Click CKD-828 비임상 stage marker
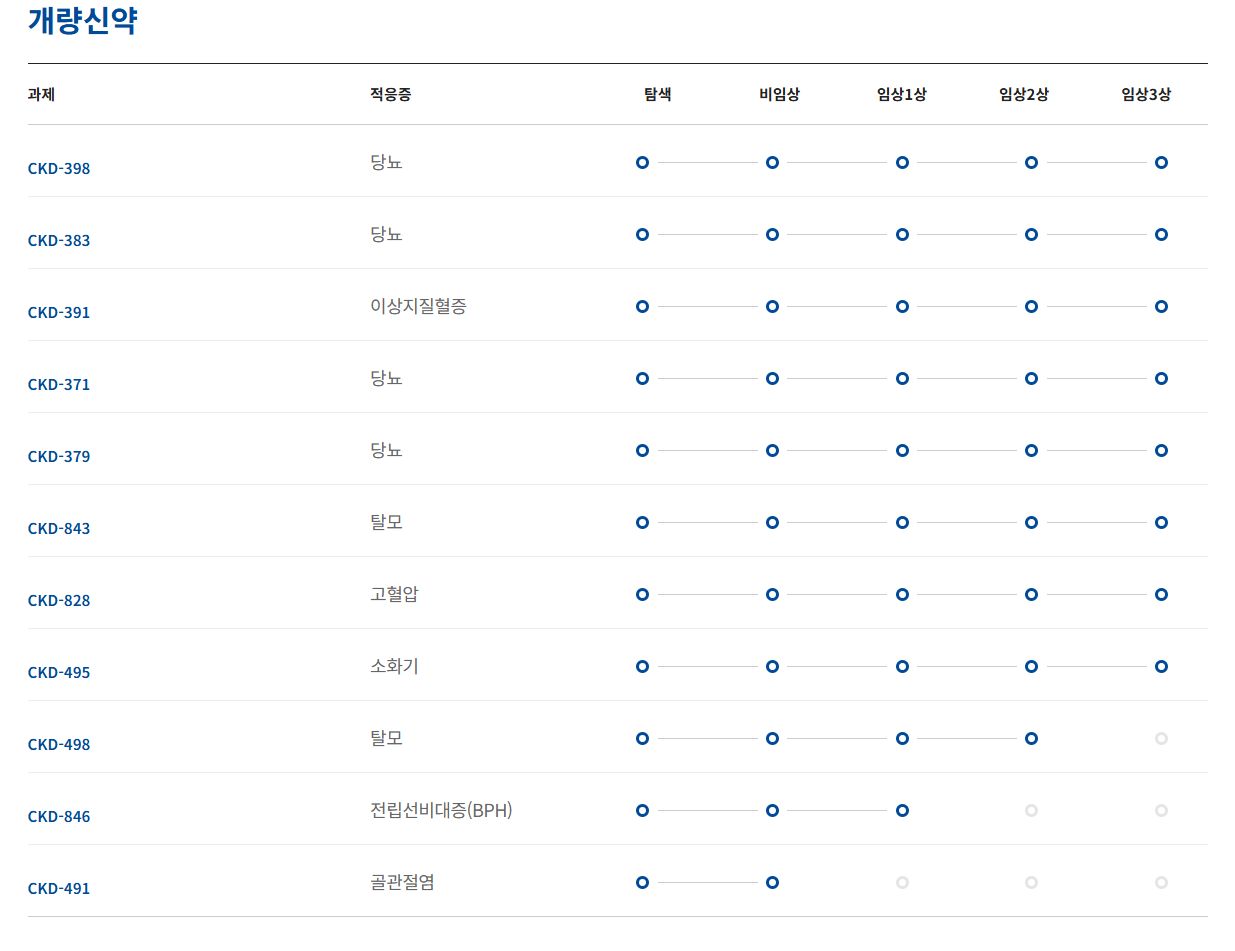 click(x=772, y=594)
